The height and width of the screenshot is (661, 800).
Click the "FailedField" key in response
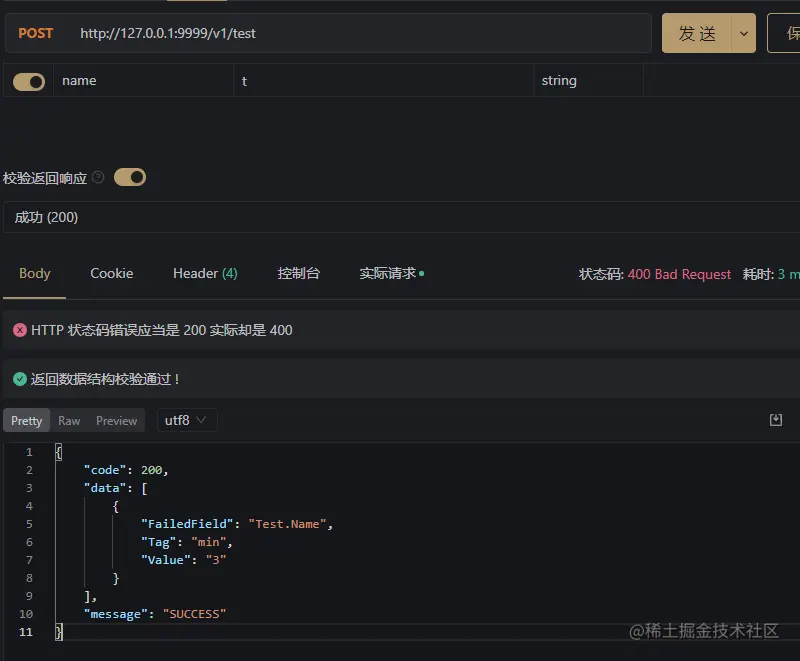coord(187,524)
